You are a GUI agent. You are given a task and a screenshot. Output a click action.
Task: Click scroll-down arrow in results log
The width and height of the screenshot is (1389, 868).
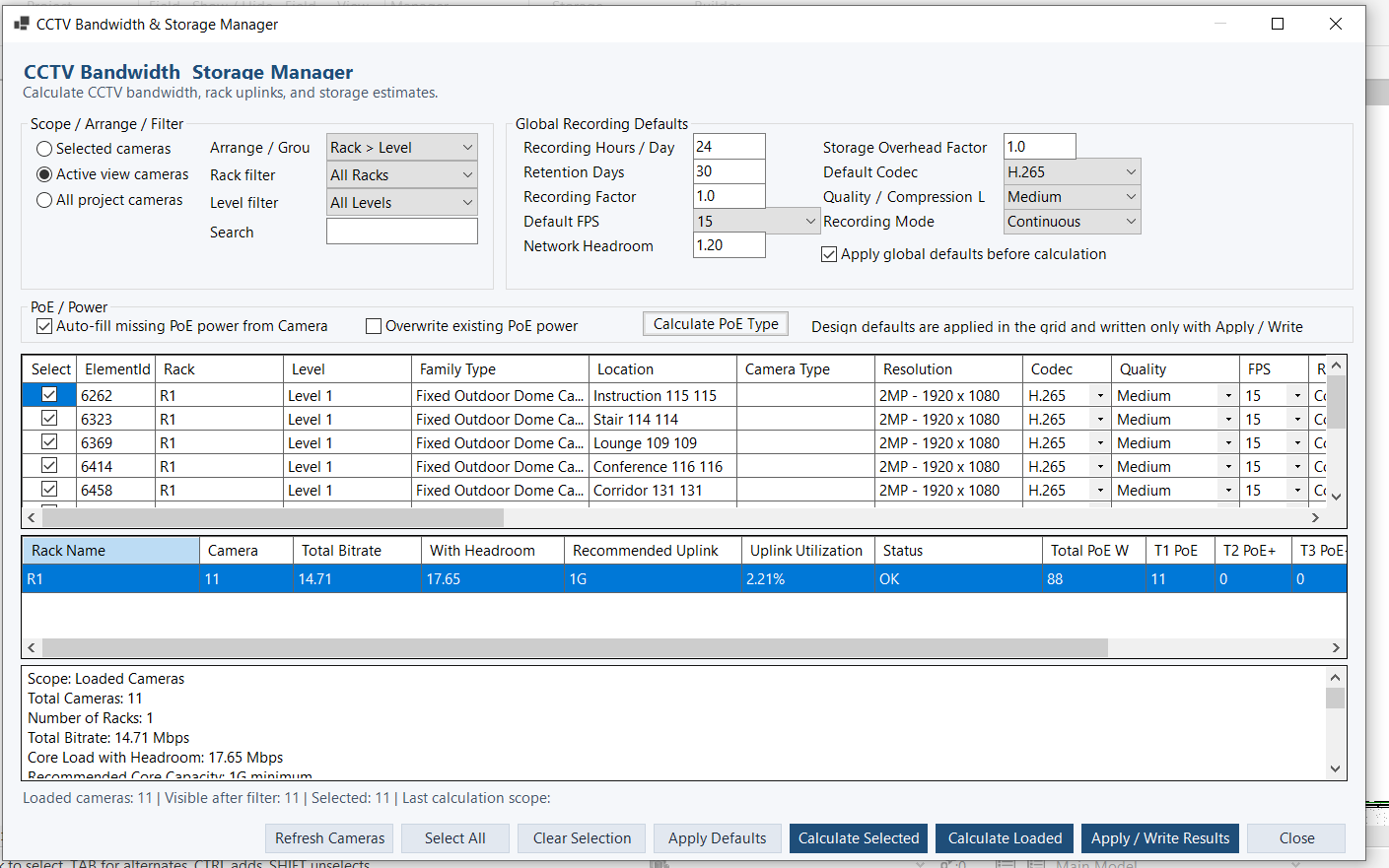click(1335, 768)
